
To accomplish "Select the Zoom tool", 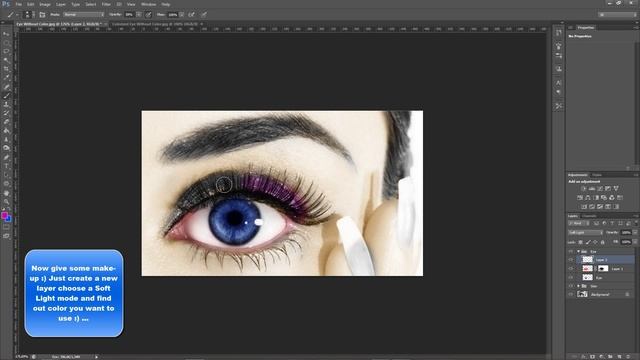I will (x=6, y=201).
